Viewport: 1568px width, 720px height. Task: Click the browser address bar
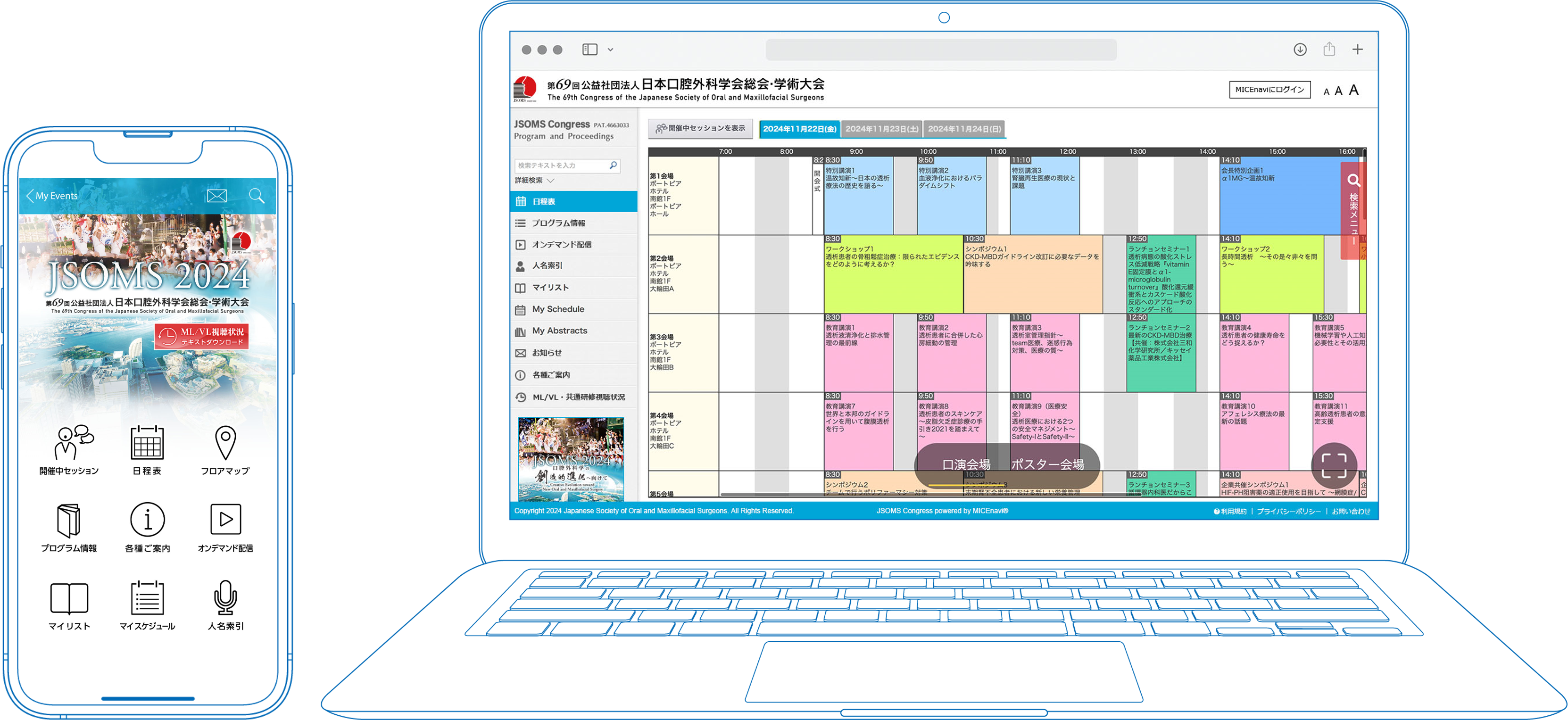click(941, 50)
